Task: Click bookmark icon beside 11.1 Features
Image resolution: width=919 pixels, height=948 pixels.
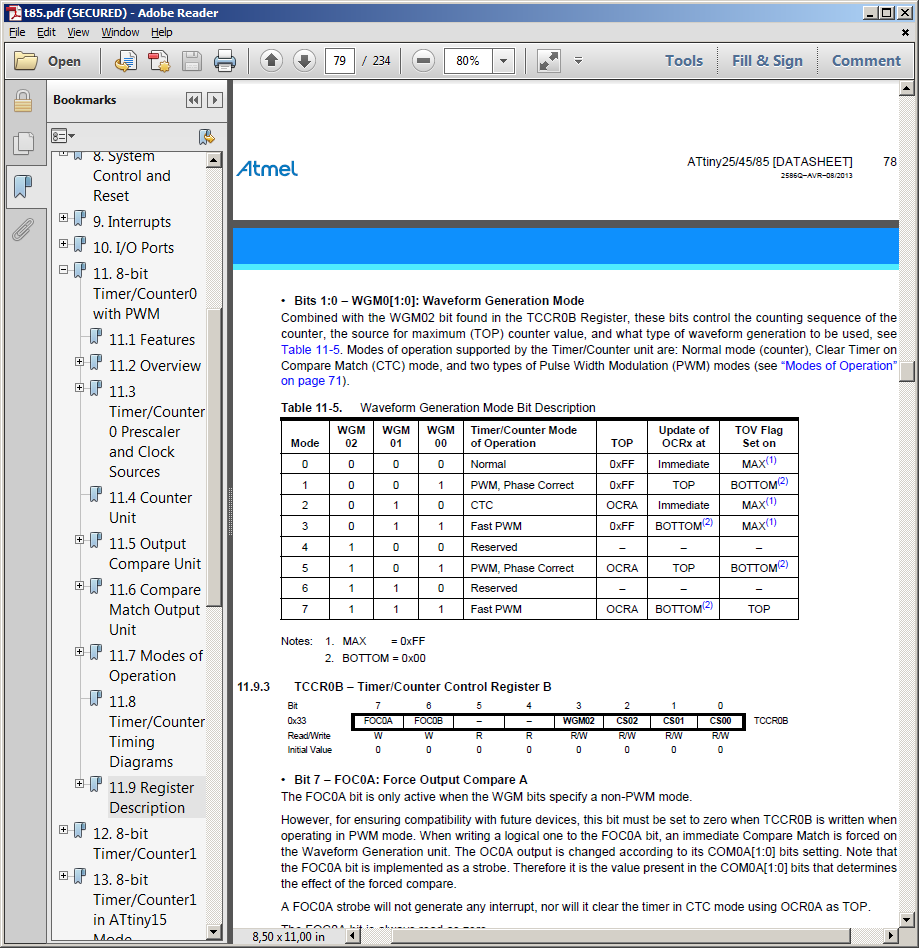Action: pos(96,336)
